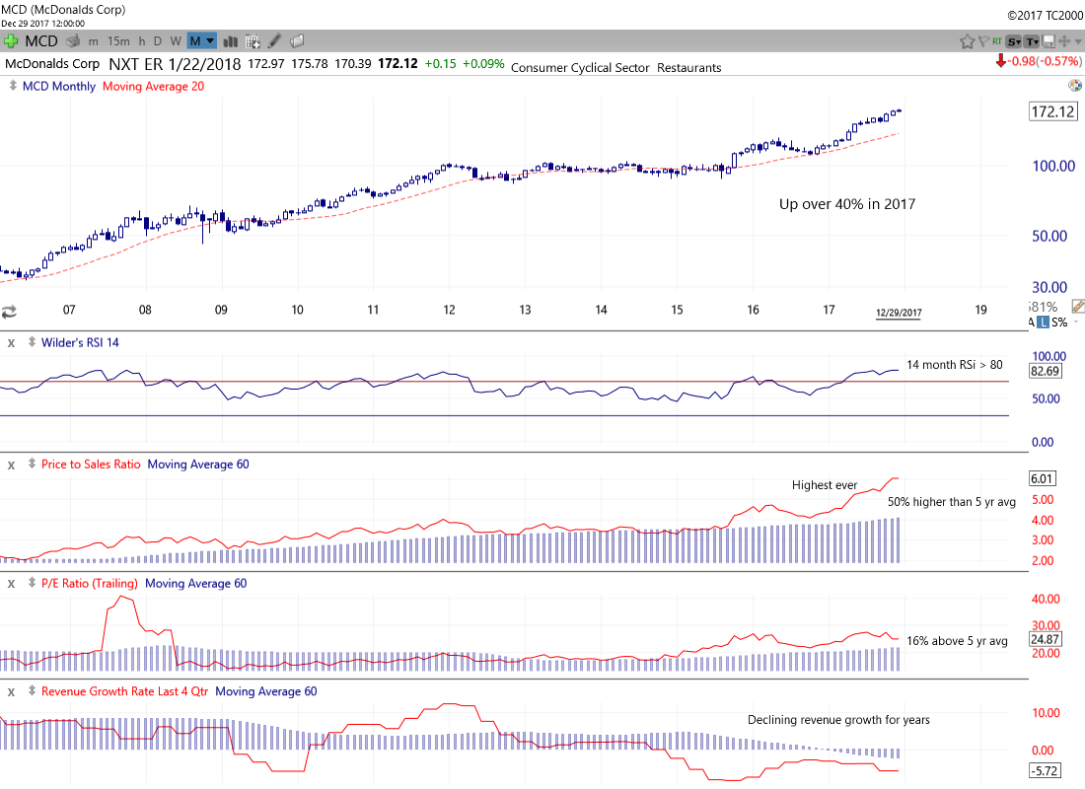Expand Wilder's RSI pane reorder arrows
This screenshot has height=789, width=1085.
[x=31, y=342]
